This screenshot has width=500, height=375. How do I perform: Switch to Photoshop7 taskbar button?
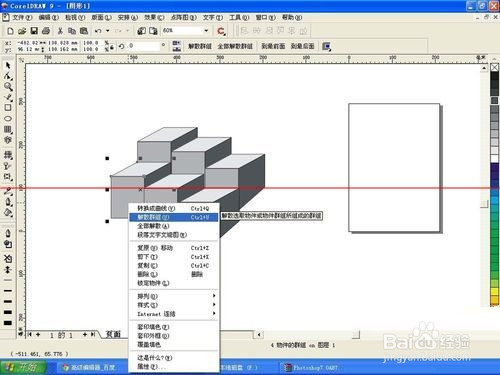point(312,368)
